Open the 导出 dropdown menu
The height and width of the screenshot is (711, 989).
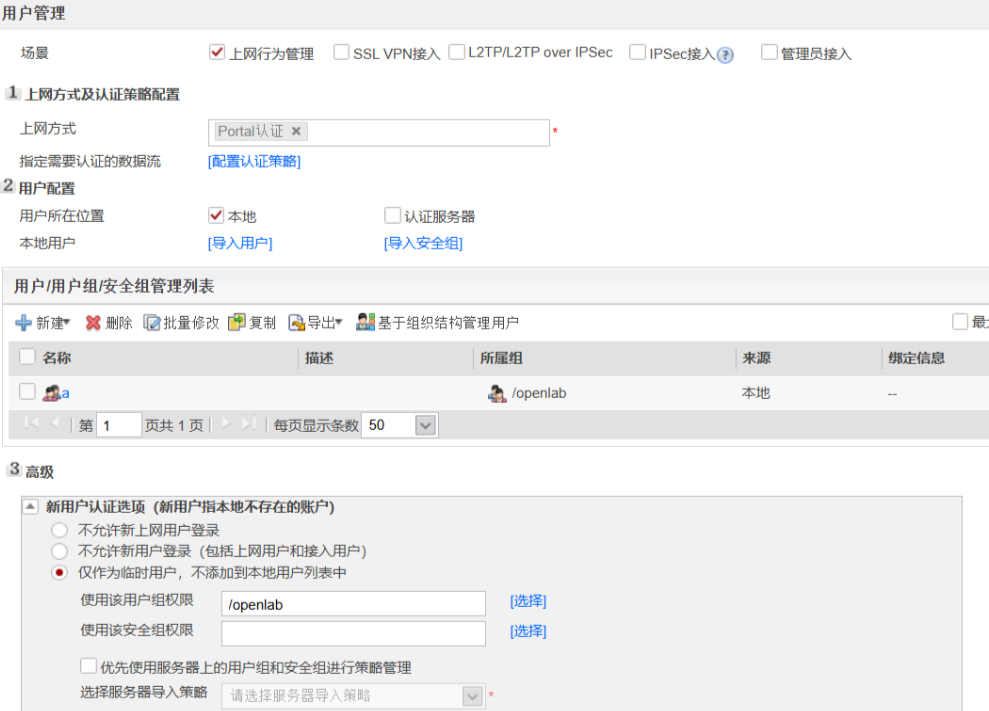coord(339,323)
